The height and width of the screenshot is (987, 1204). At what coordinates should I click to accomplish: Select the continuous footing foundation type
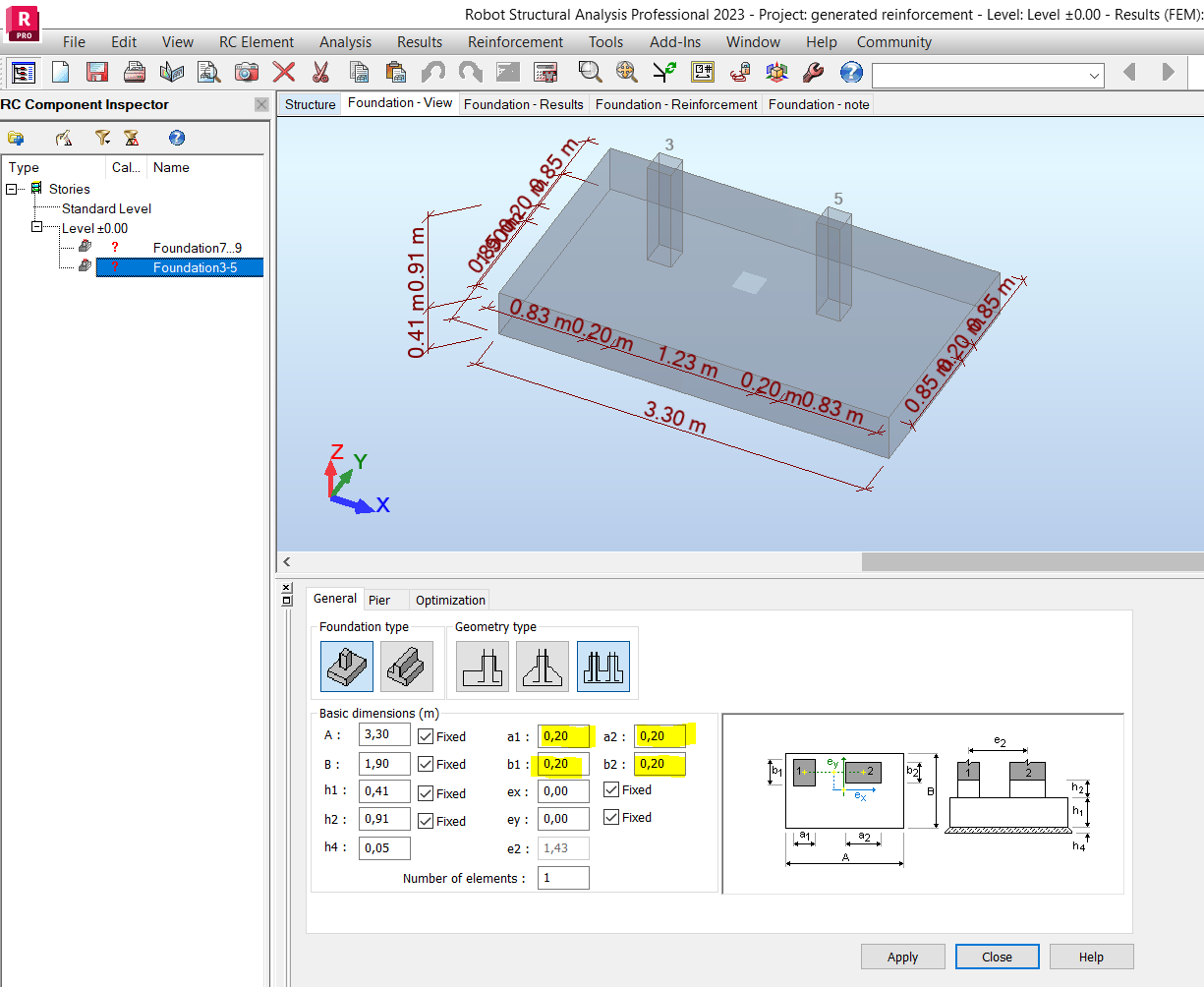(407, 666)
